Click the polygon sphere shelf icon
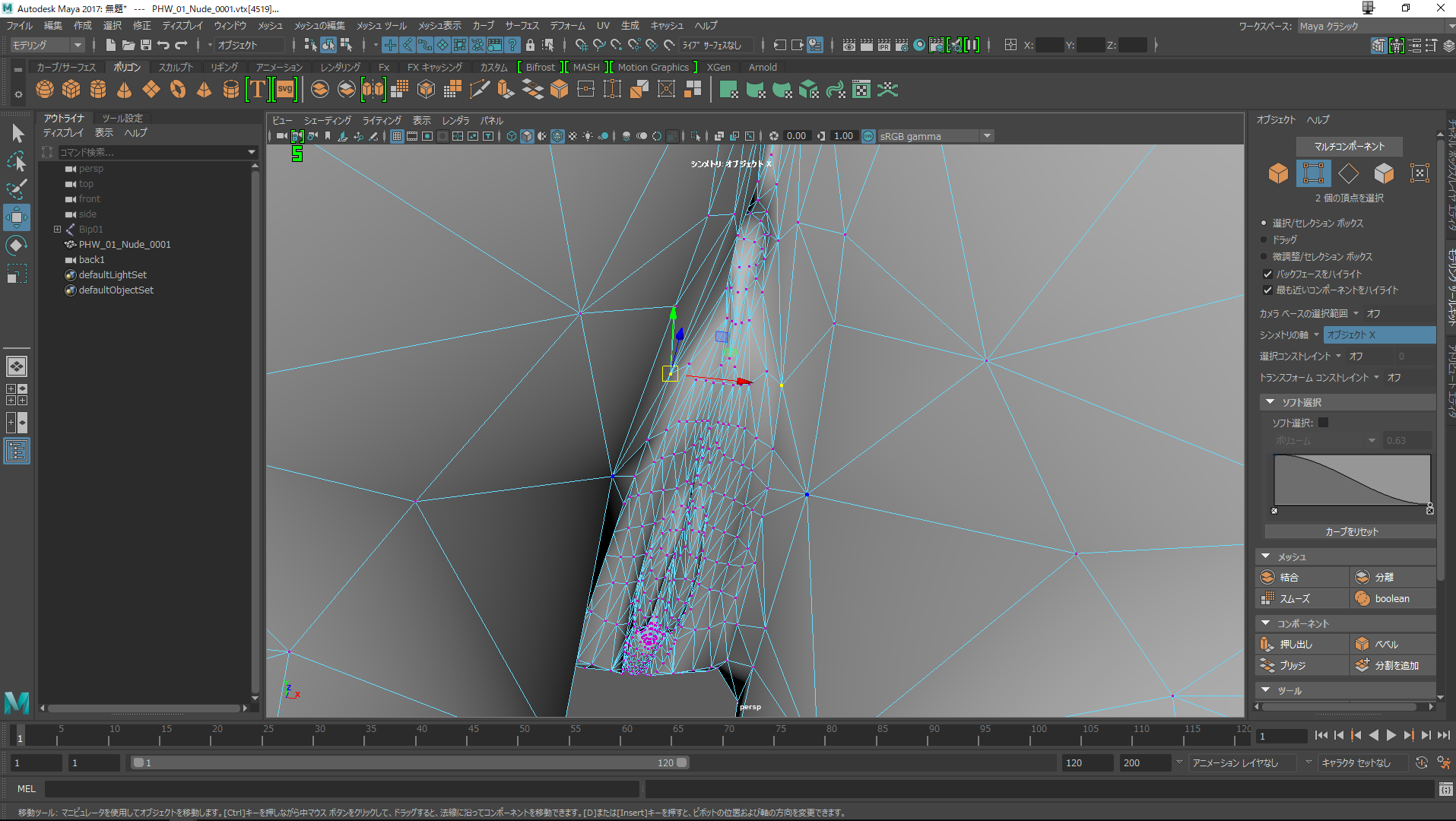The height and width of the screenshot is (821, 1456). tap(45, 90)
